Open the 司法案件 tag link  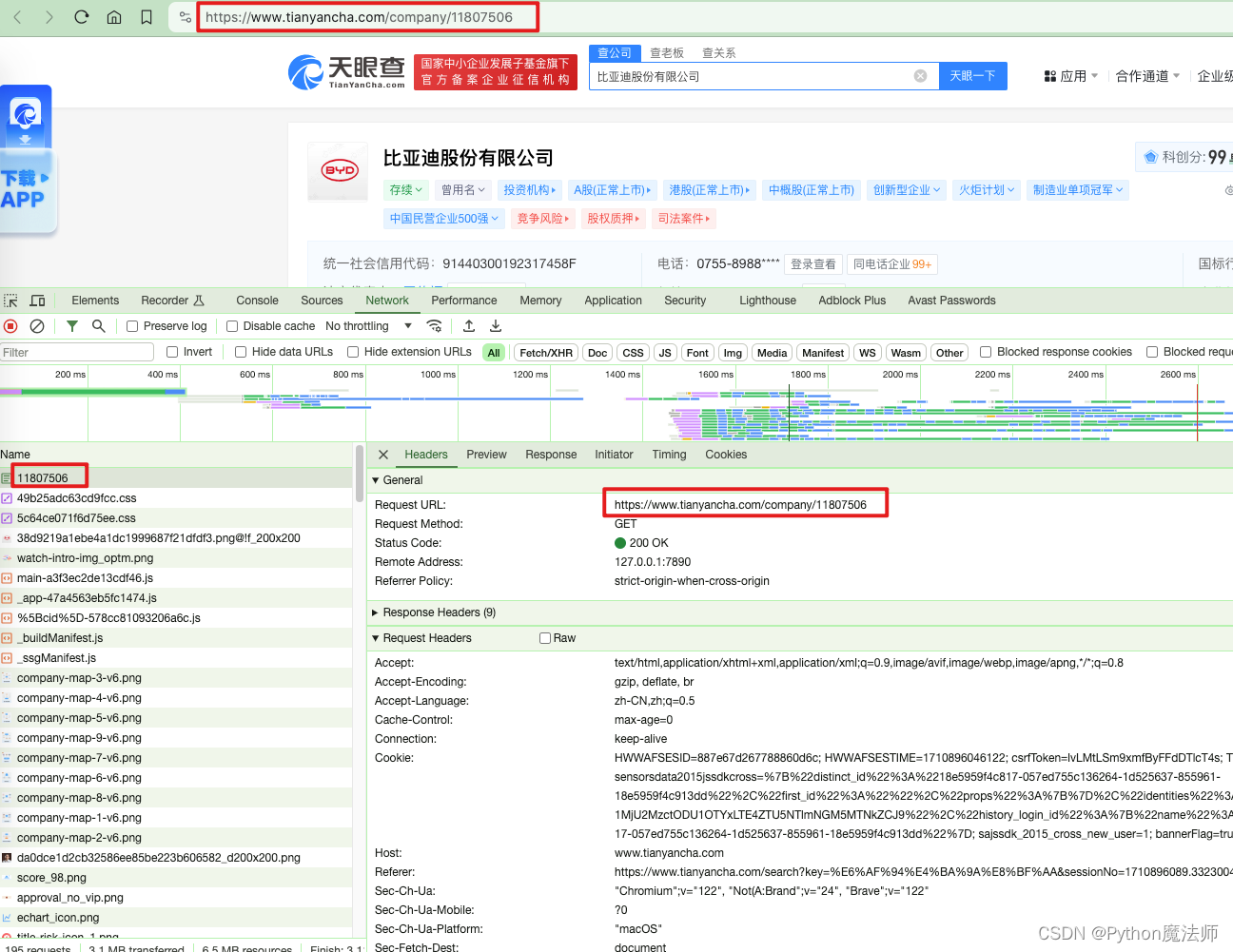click(684, 219)
